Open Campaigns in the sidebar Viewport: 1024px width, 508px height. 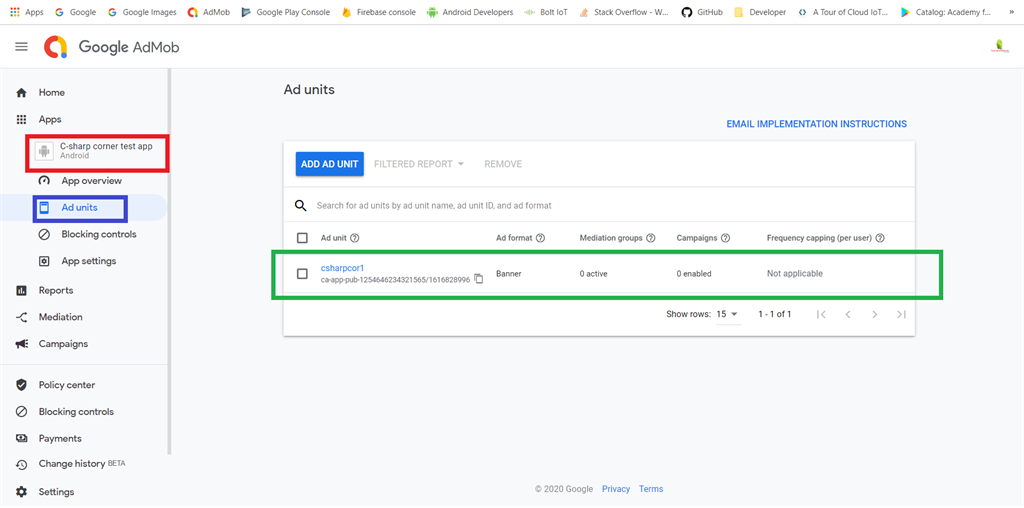[x=63, y=344]
